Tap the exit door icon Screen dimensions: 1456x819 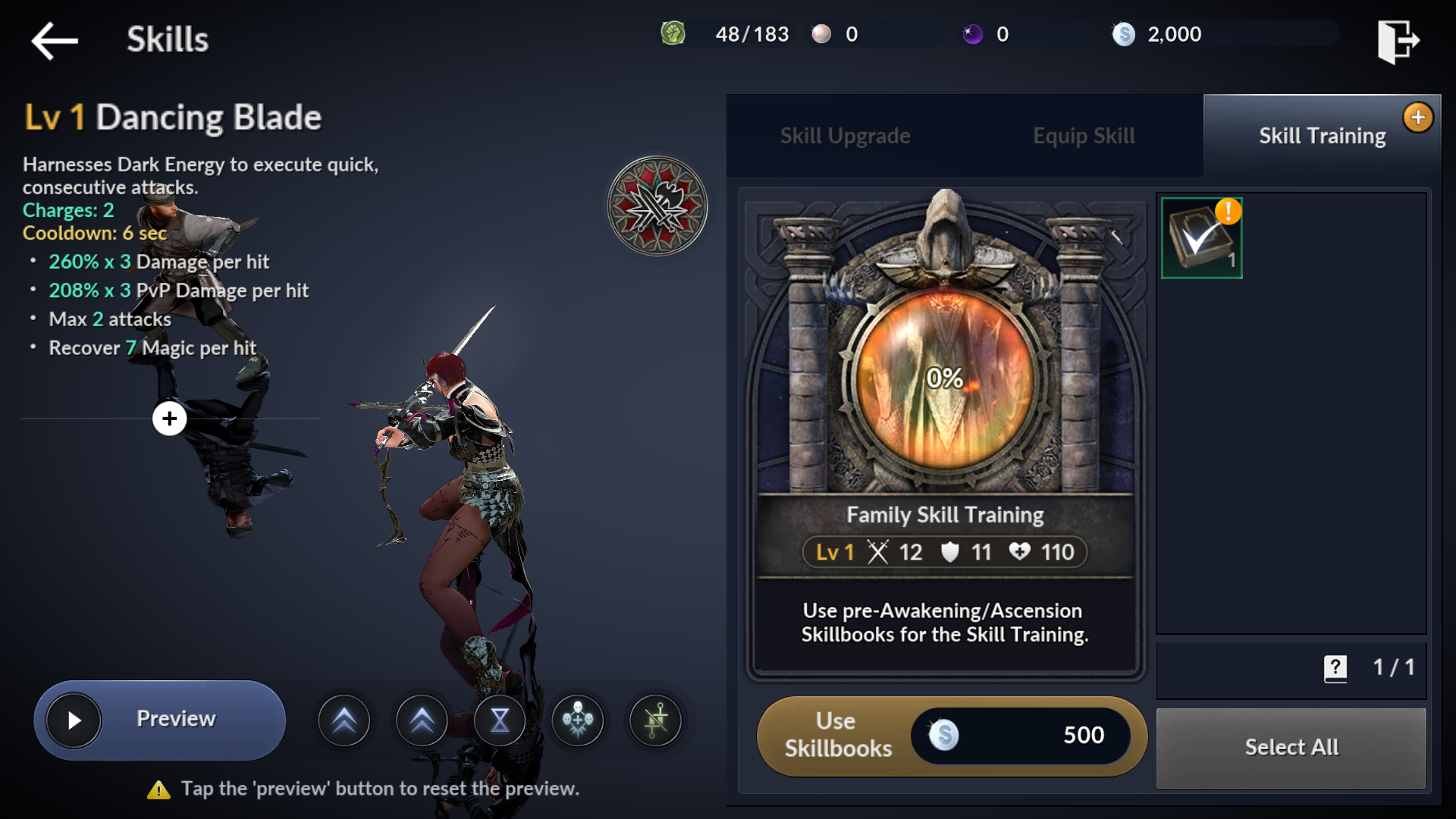(x=1398, y=41)
